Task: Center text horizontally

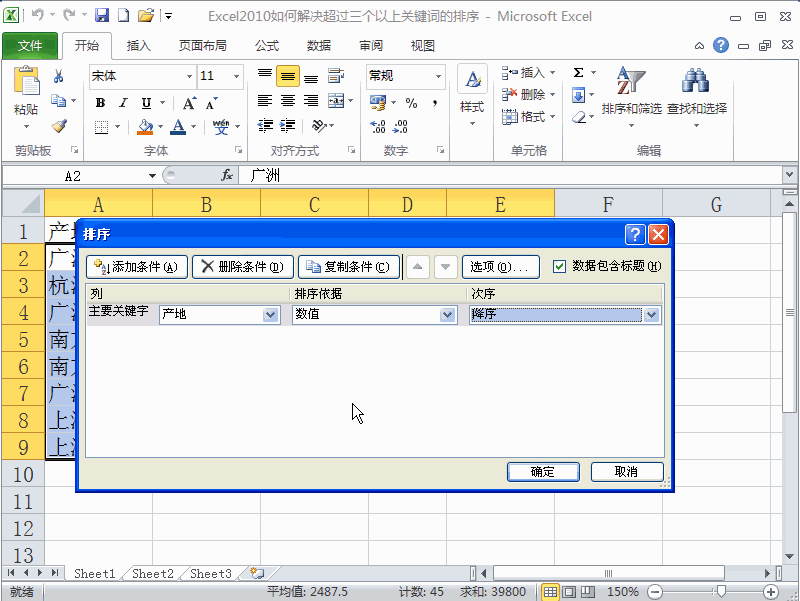Action: (x=288, y=101)
